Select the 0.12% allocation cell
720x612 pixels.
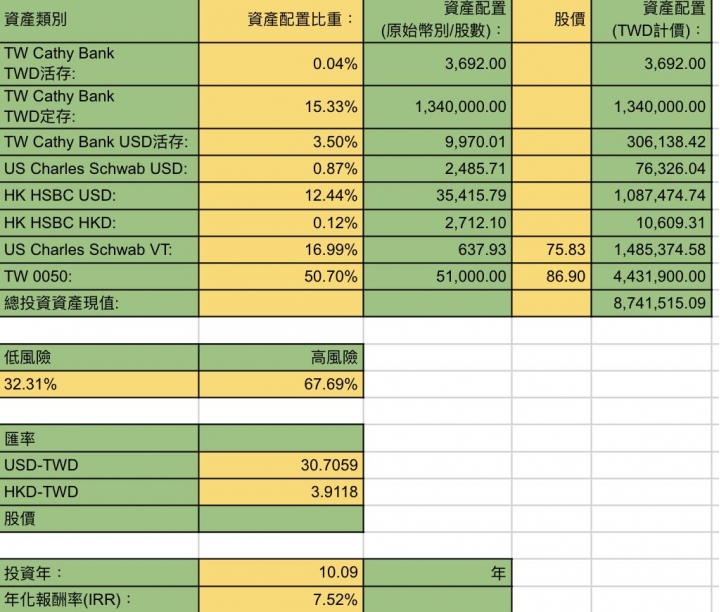[x=281, y=223]
